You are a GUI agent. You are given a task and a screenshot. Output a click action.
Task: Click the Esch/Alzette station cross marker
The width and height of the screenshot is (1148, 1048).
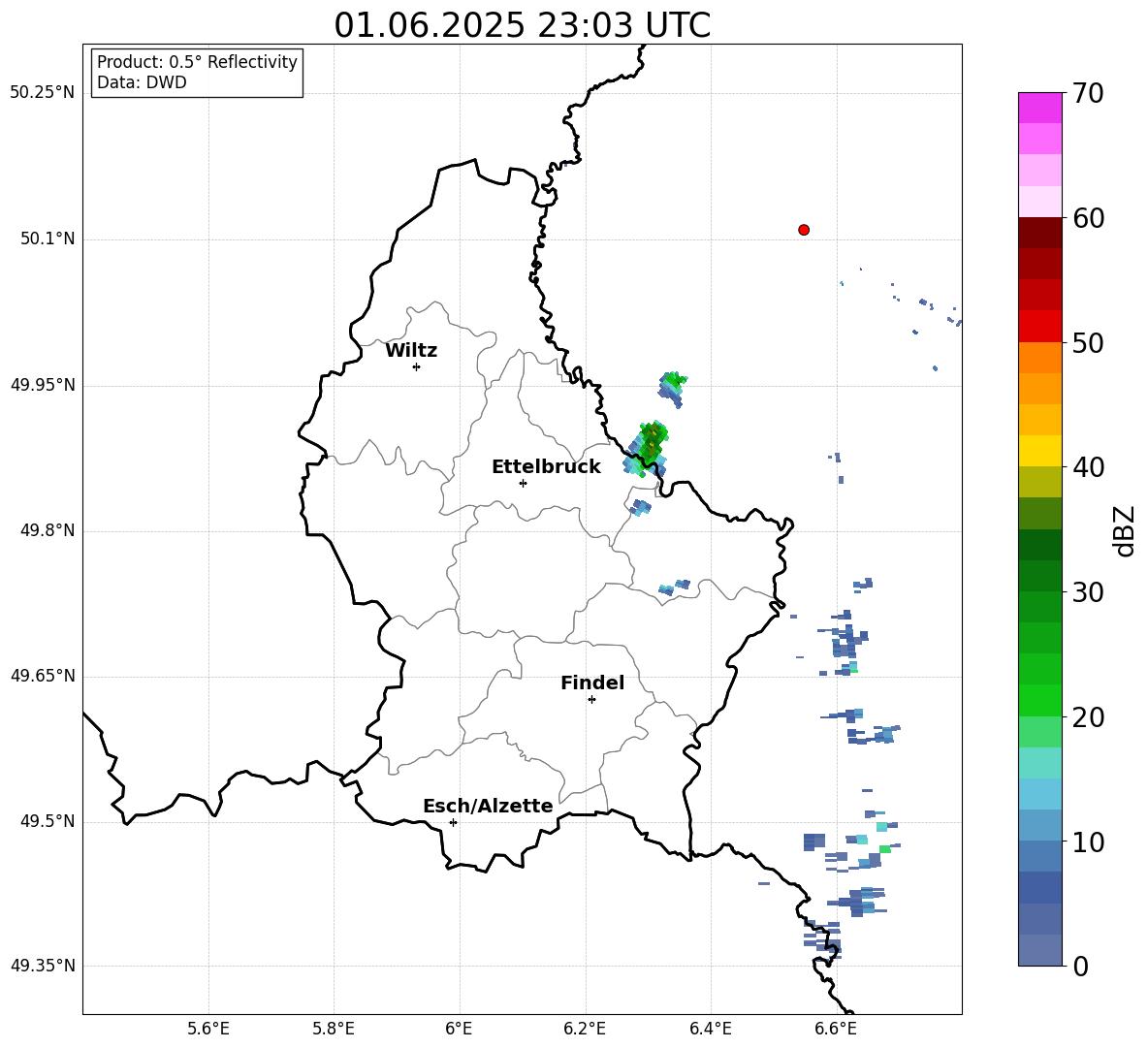pos(453,822)
